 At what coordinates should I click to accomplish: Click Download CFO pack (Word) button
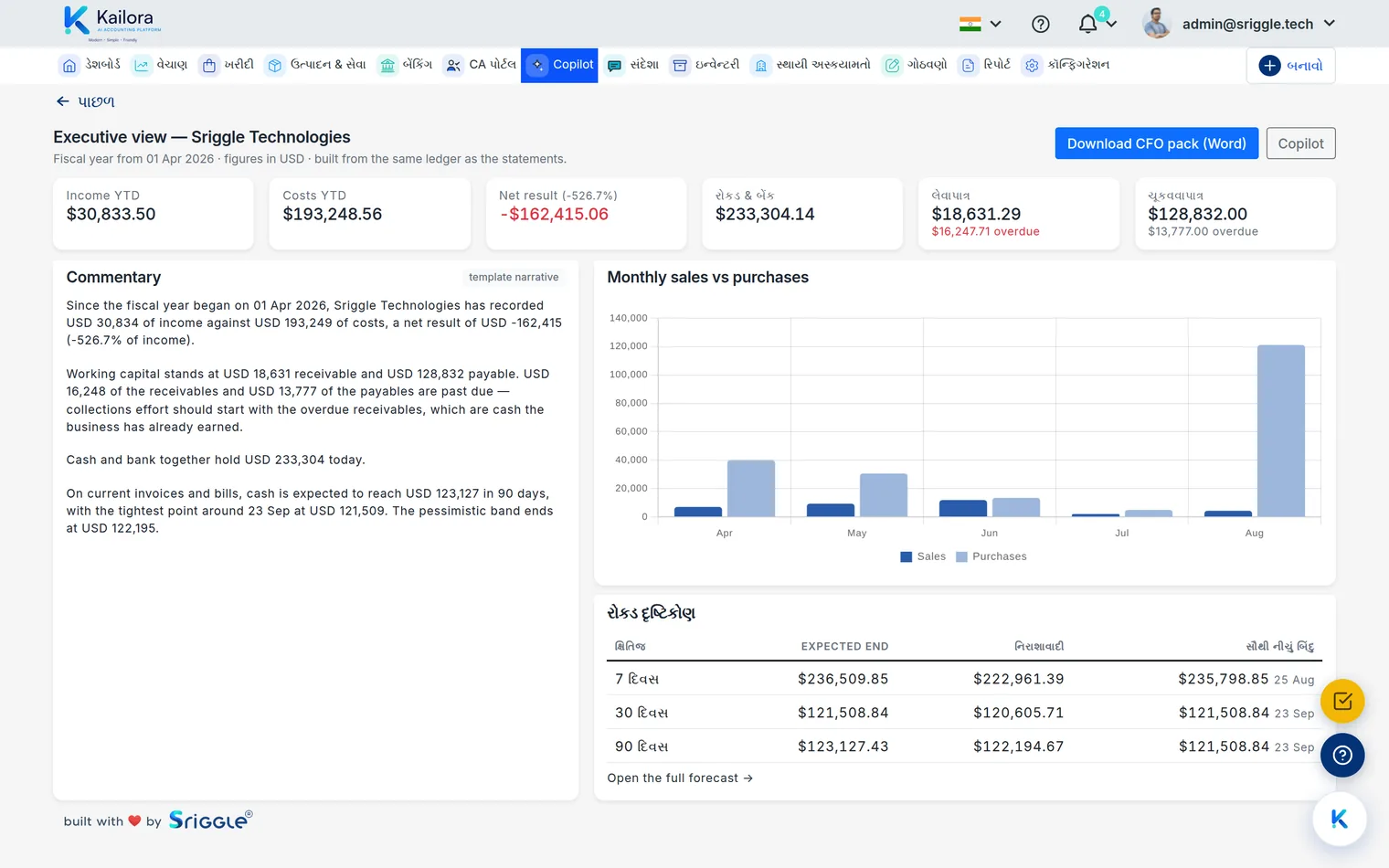(1156, 143)
